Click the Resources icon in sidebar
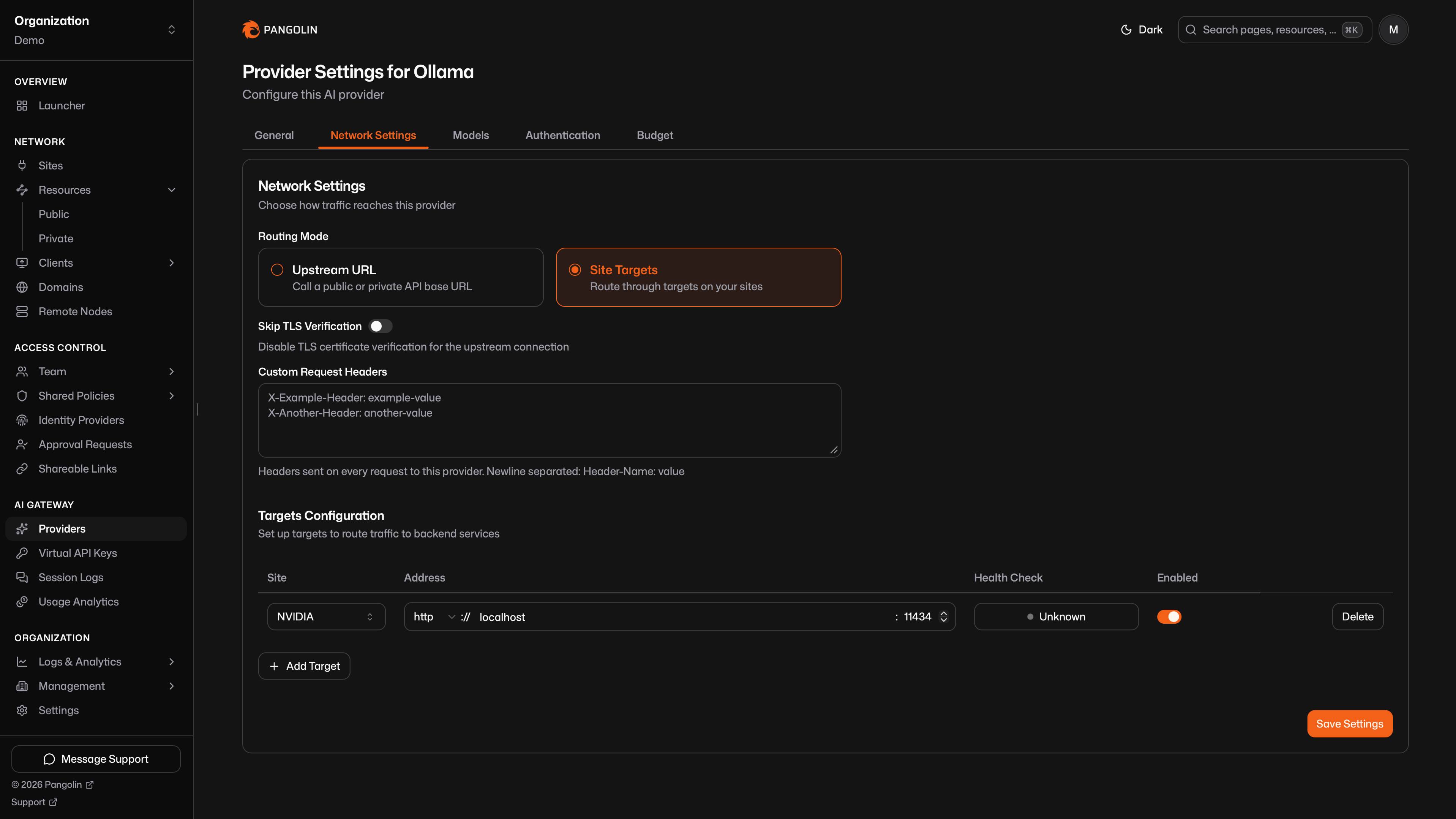The height and width of the screenshot is (819, 1456). pyautogui.click(x=22, y=190)
